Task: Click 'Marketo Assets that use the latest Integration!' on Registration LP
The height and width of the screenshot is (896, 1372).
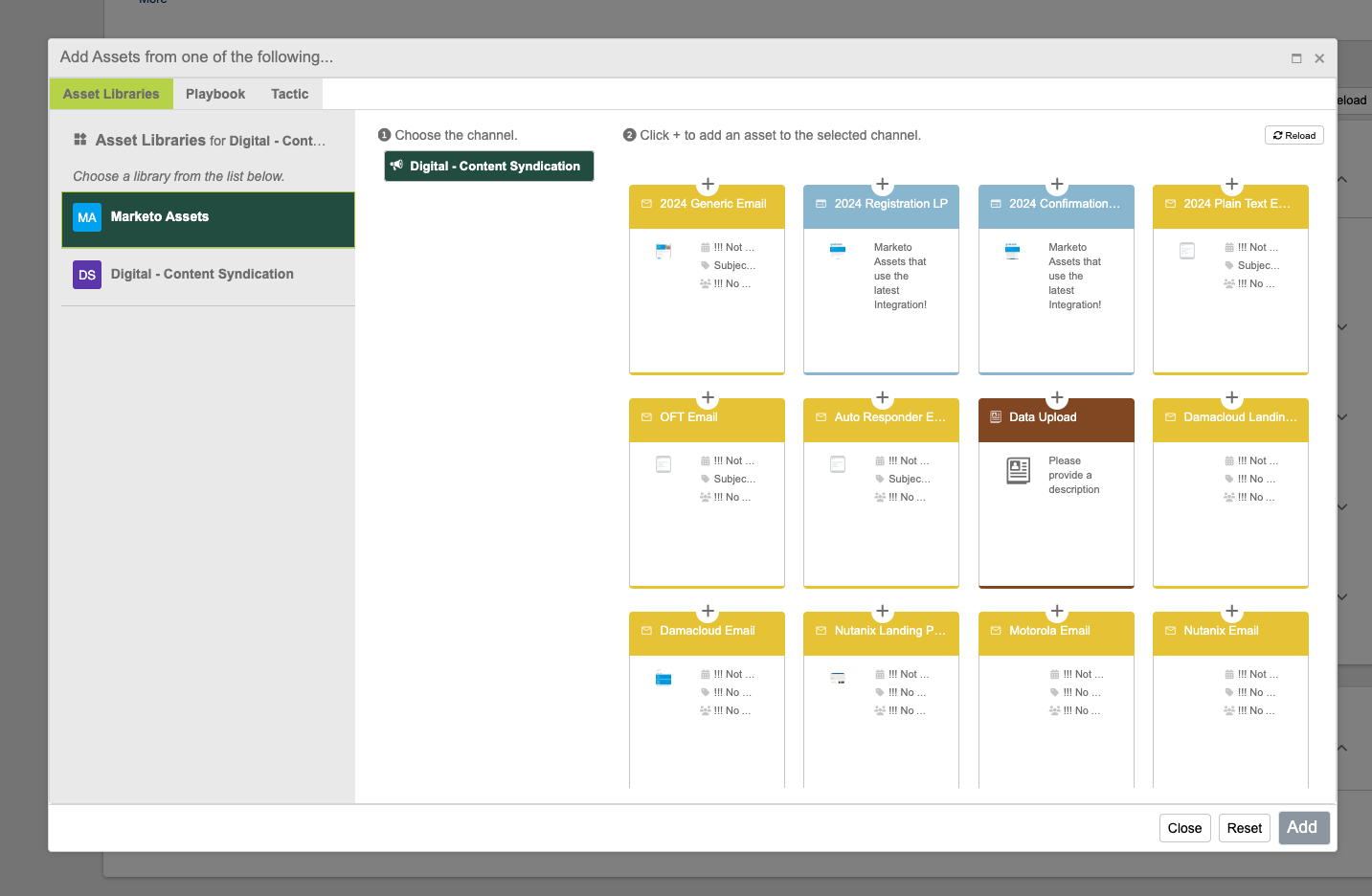Action: pos(900,276)
